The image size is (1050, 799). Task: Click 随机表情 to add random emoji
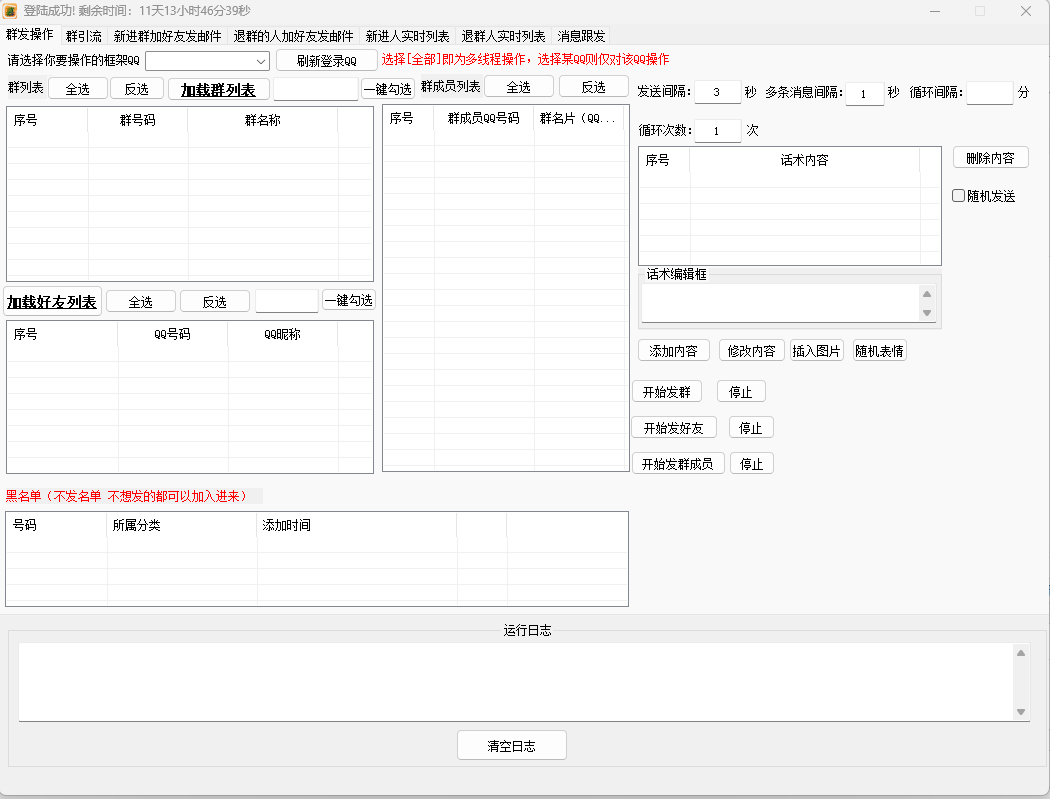point(879,350)
